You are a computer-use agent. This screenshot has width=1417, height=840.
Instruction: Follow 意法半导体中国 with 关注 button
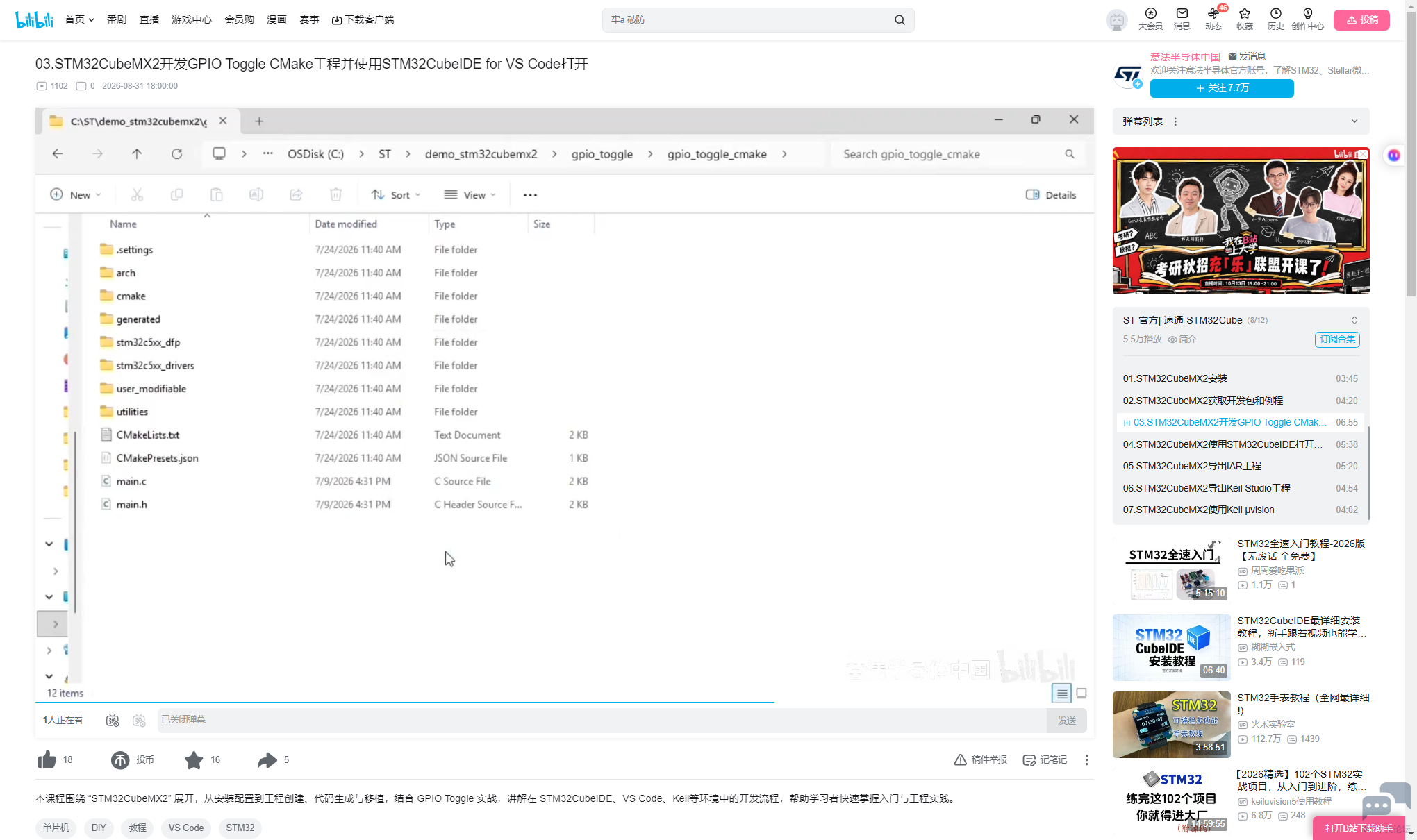[1222, 88]
